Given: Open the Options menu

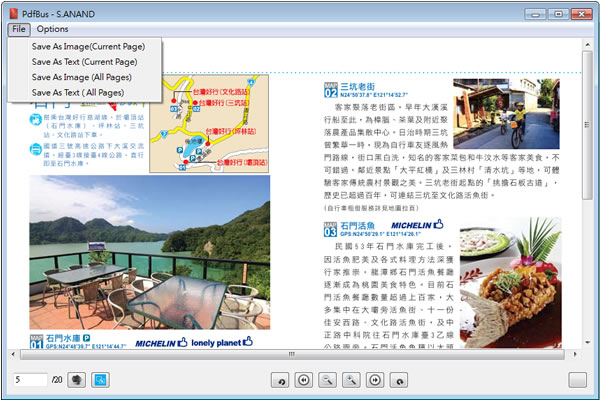Looking at the screenshot, I should tap(52, 29).
